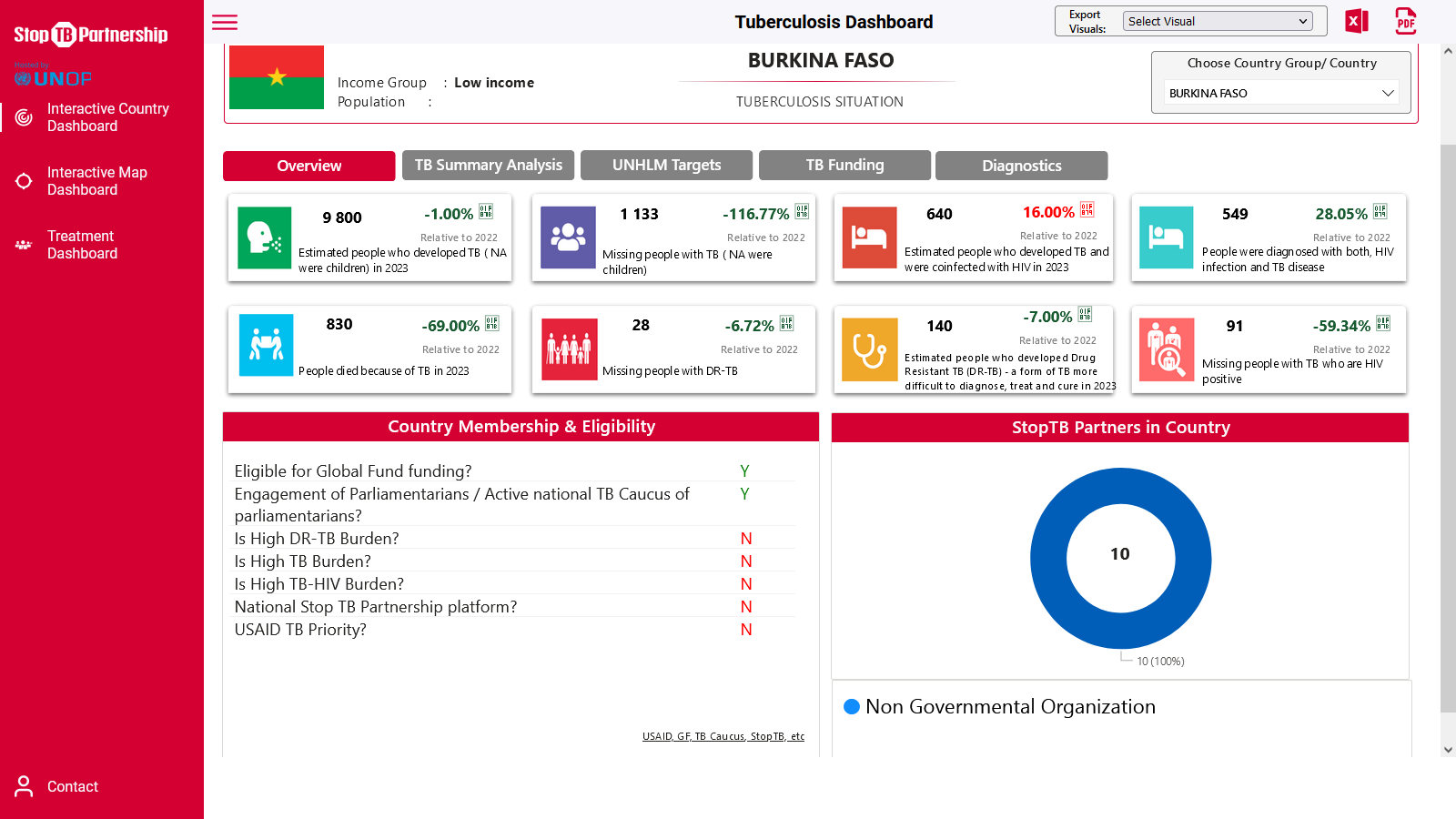This screenshot has width=1456, height=819.
Task: Export visuals to Excel icon
Action: click(x=1356, y=21)
